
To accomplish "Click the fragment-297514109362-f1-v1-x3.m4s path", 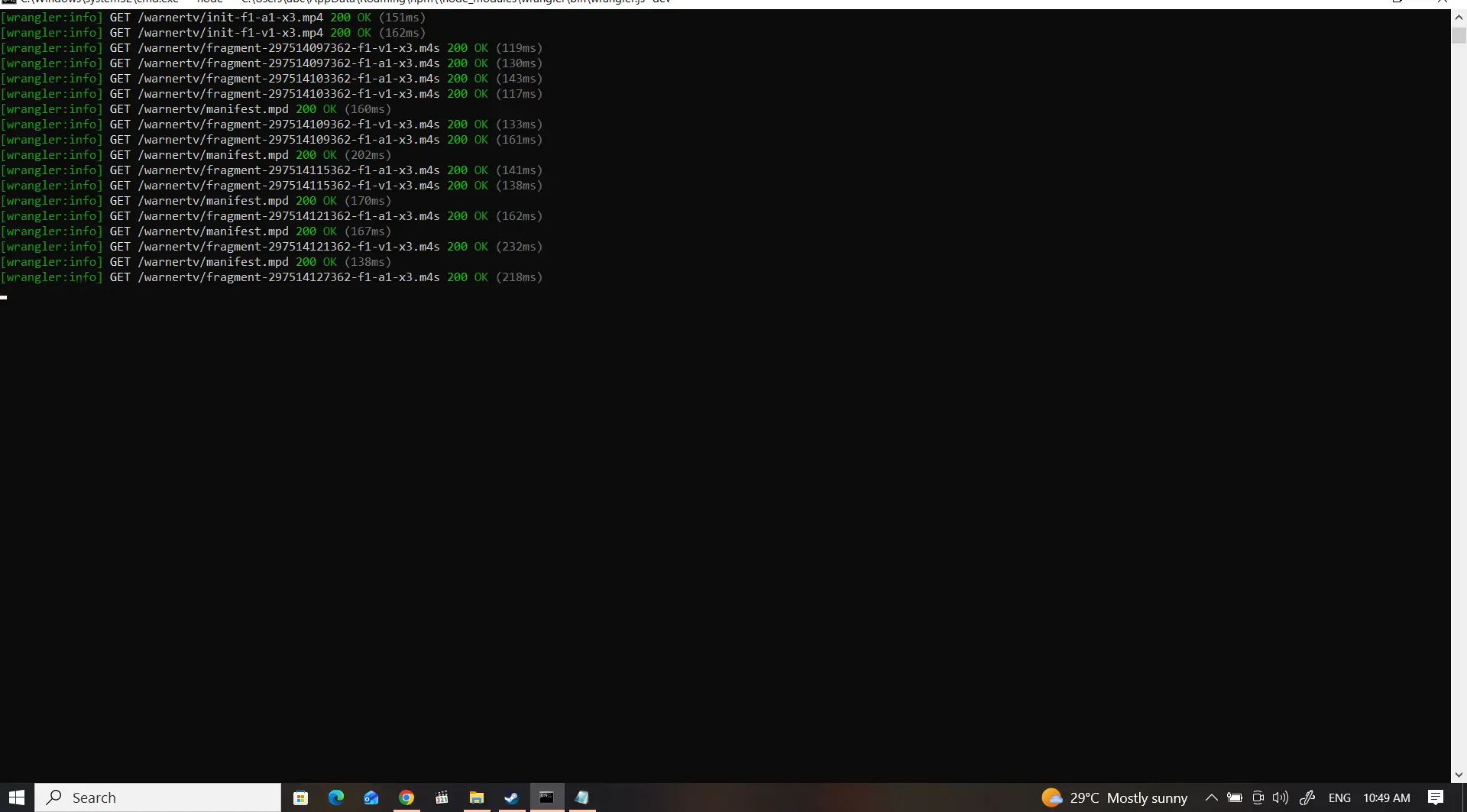I will point(289,124).
